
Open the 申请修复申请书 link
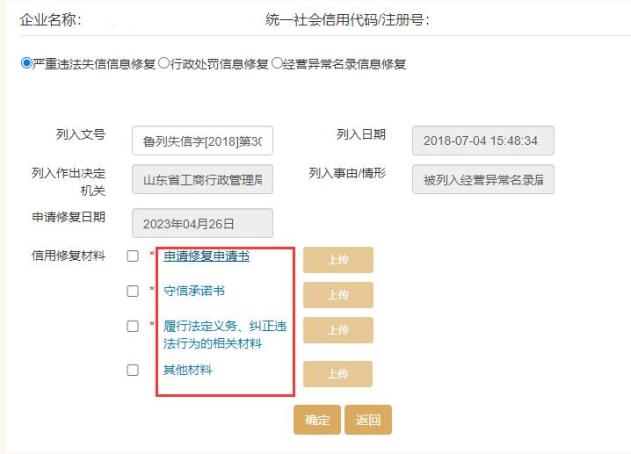[206, 256]
